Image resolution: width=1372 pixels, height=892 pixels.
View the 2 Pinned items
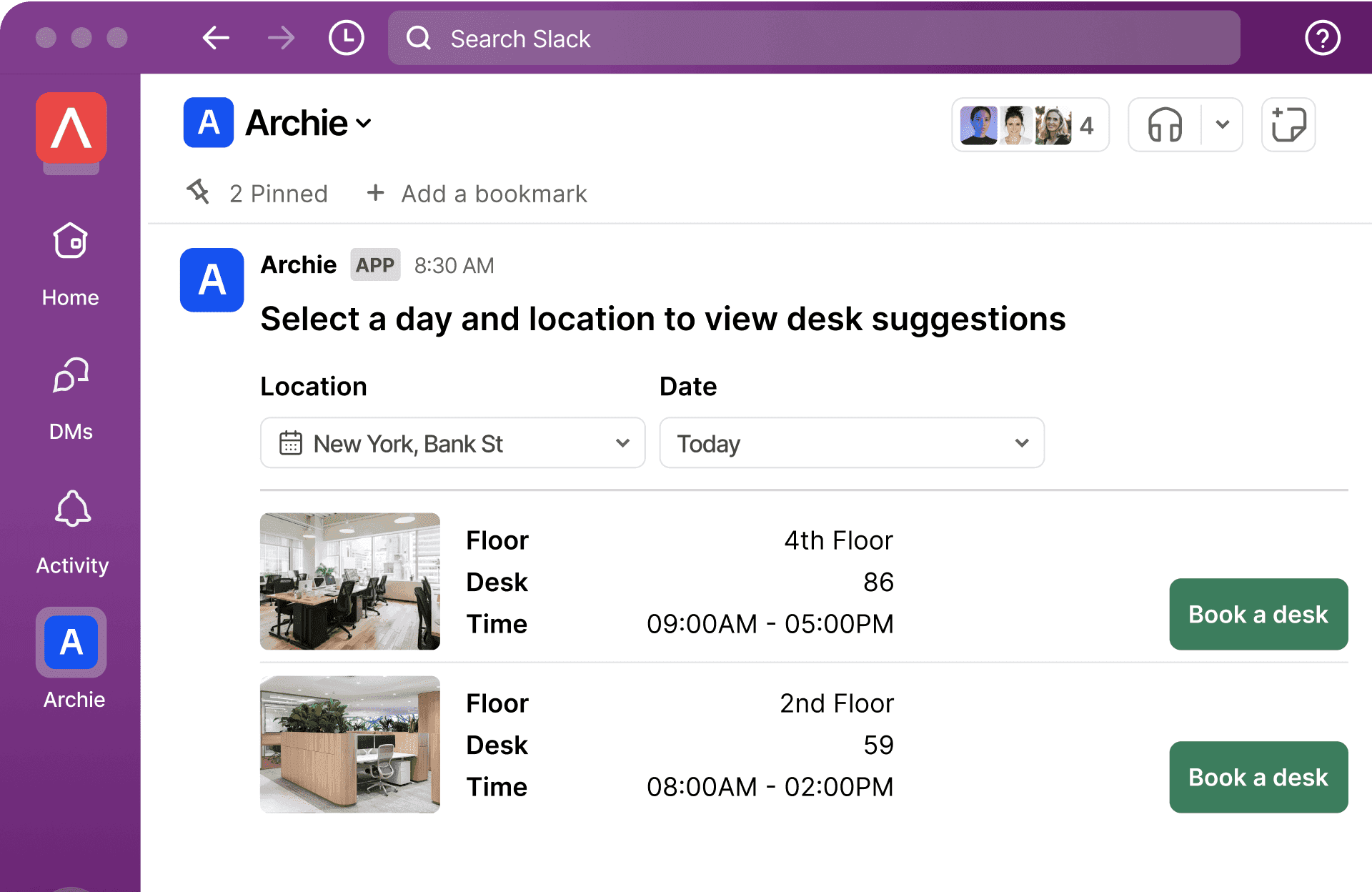(277, 193)
